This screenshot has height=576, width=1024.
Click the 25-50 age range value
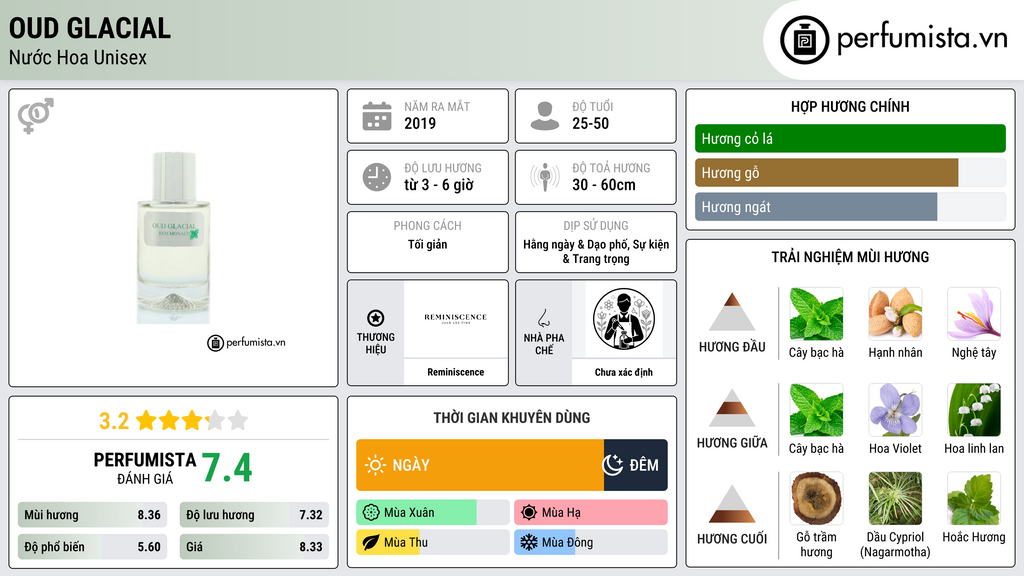tap(590, 123)
